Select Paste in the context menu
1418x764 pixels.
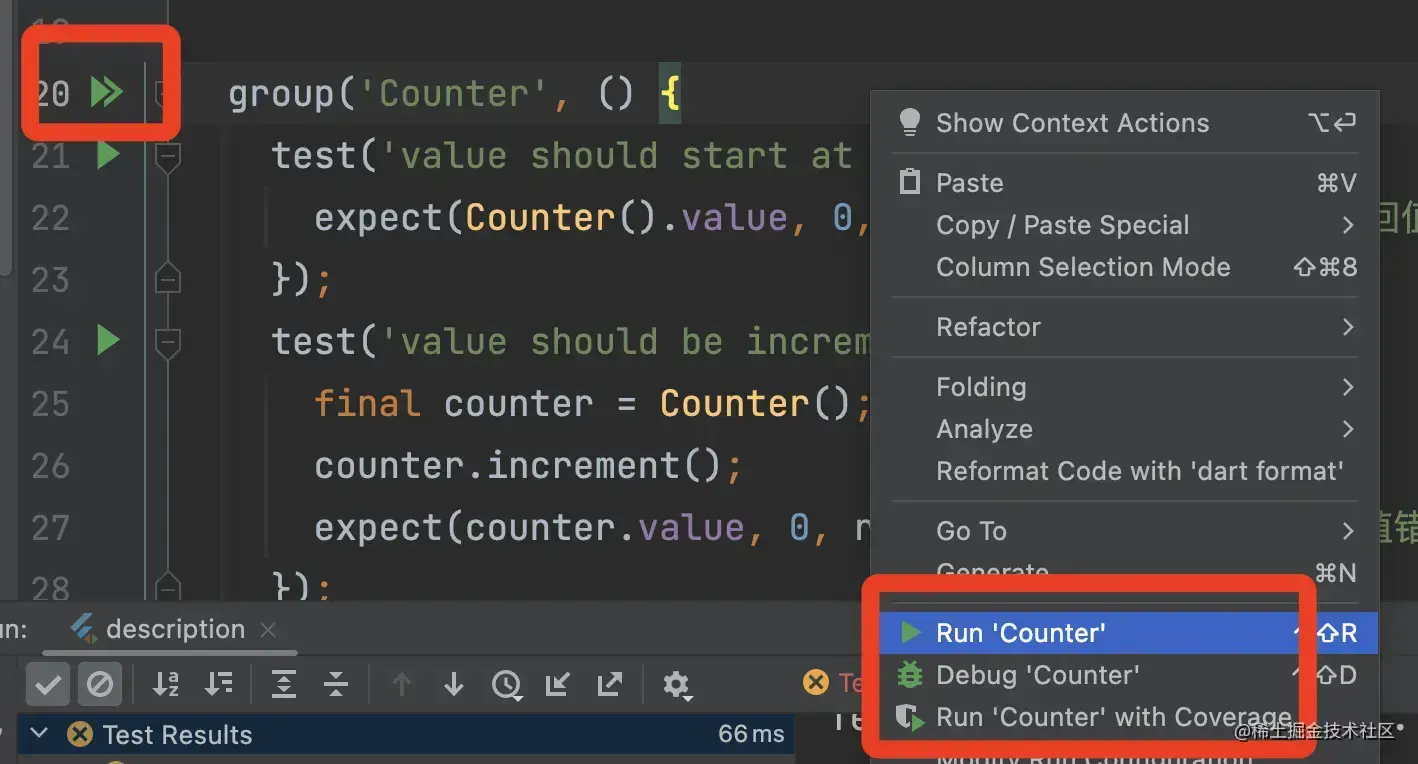coord(1127,183)
